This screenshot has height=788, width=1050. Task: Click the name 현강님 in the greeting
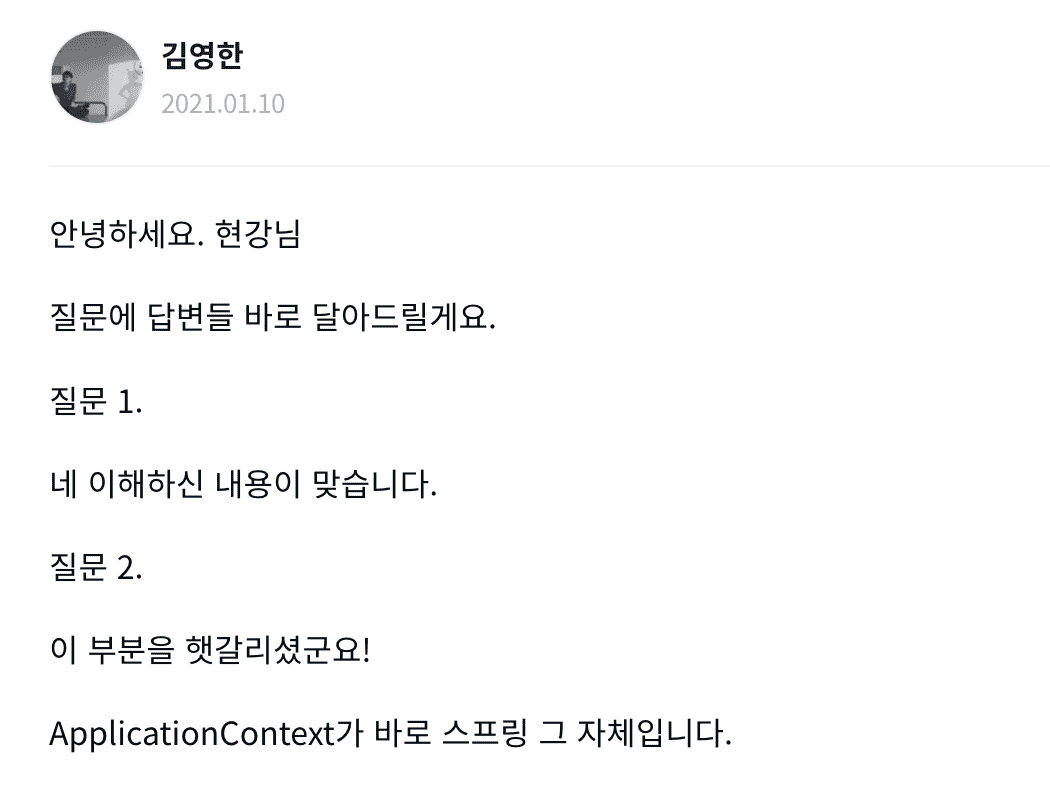[258, 234]
